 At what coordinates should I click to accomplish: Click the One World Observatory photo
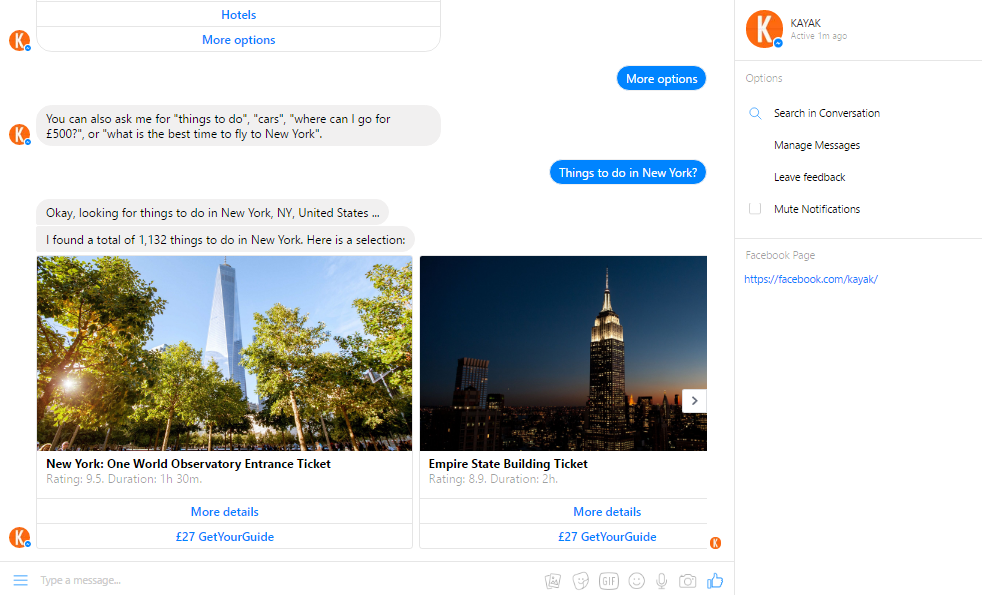coord(224,353)
